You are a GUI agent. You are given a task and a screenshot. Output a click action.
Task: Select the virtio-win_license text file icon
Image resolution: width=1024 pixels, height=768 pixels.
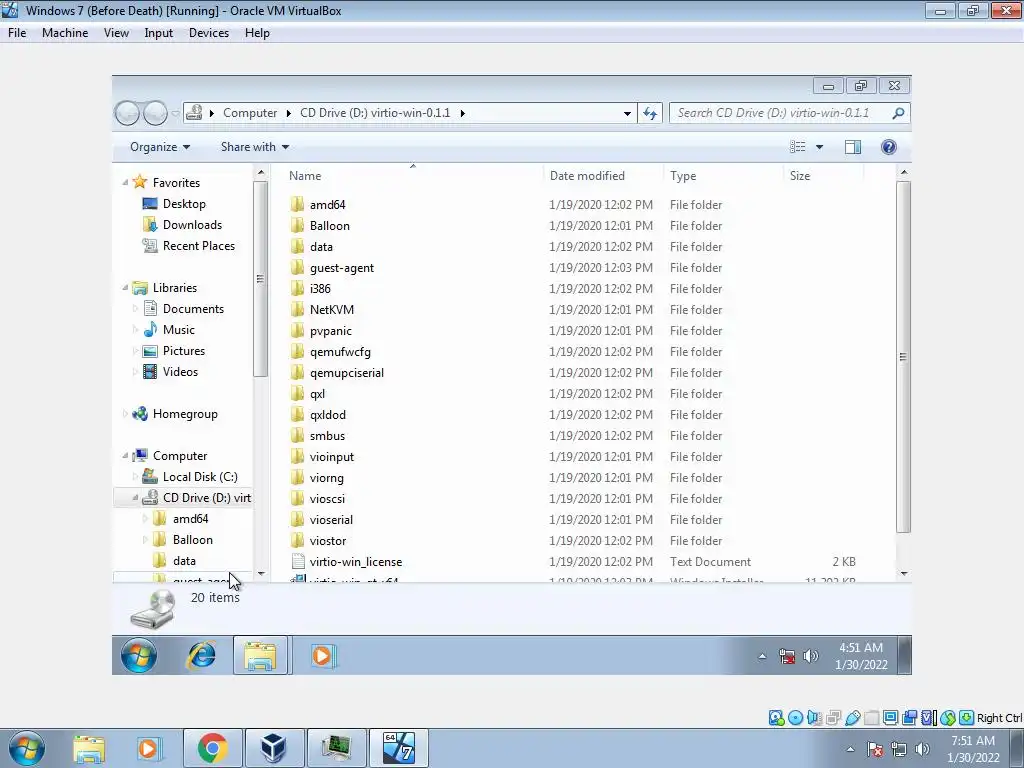click(298, 562)
